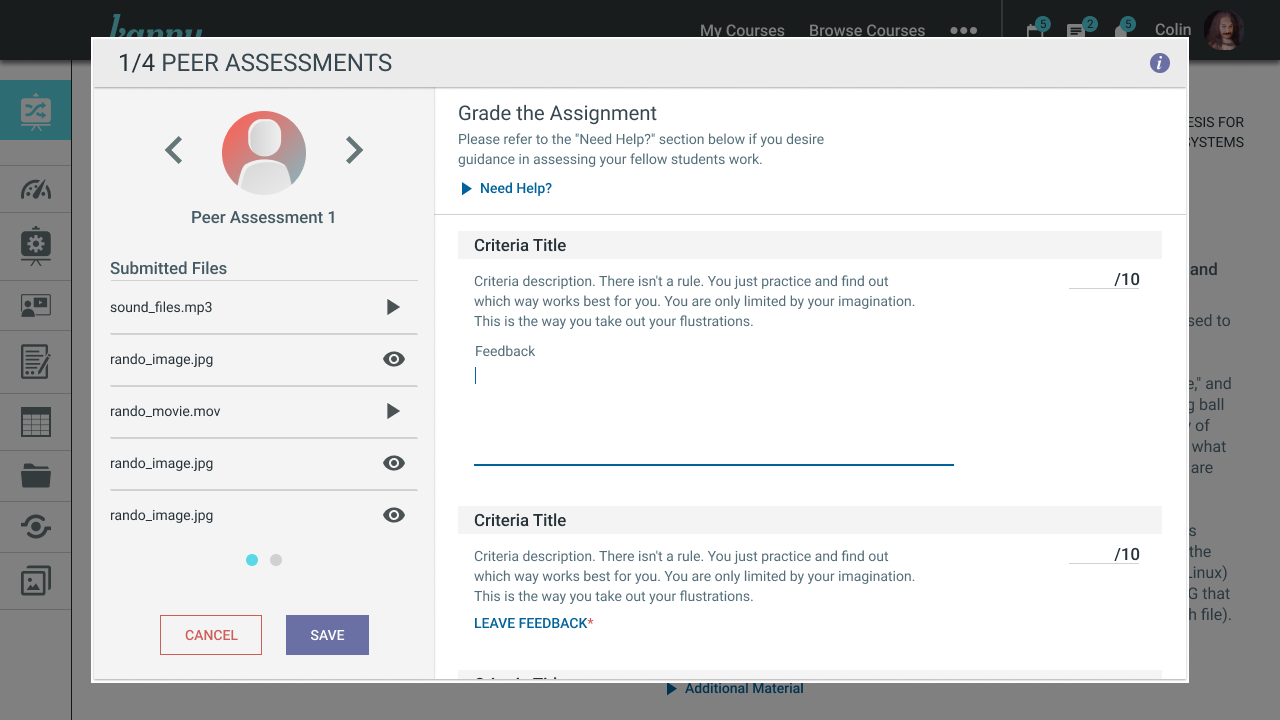Click the LEAVE FEEDBACK link

pos(531,623)
